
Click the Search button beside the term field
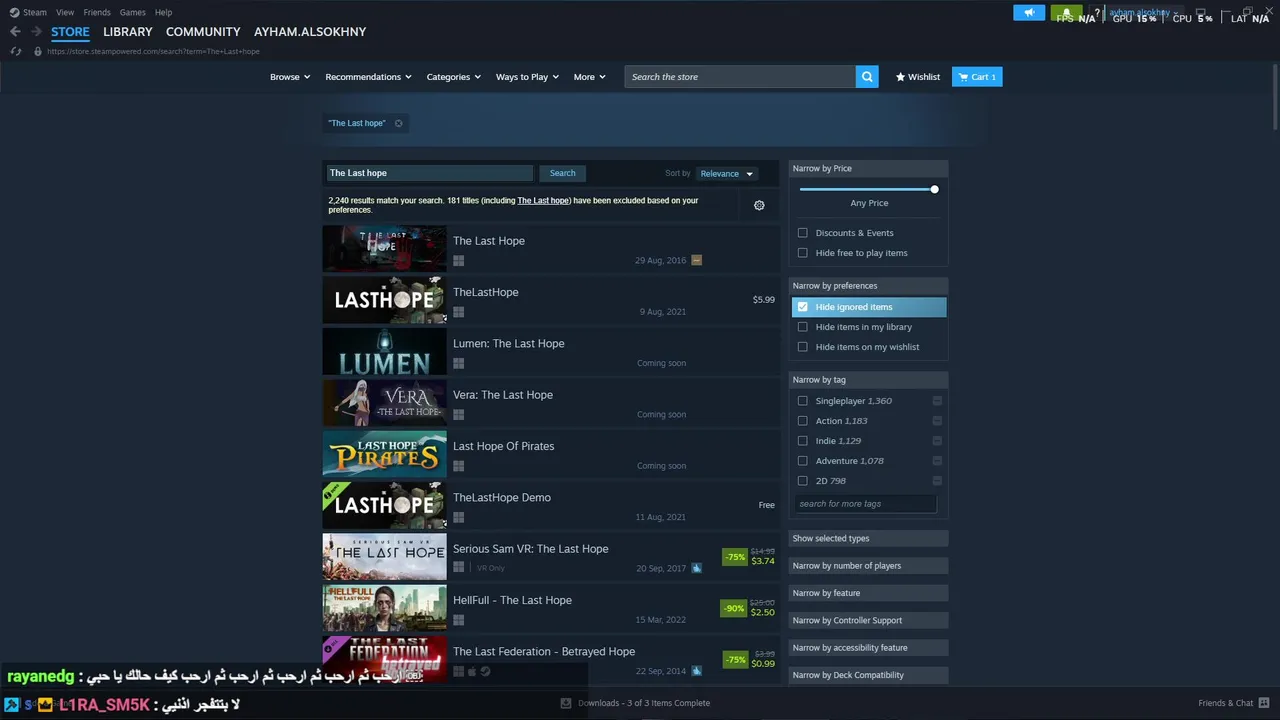tap(563, 173)
